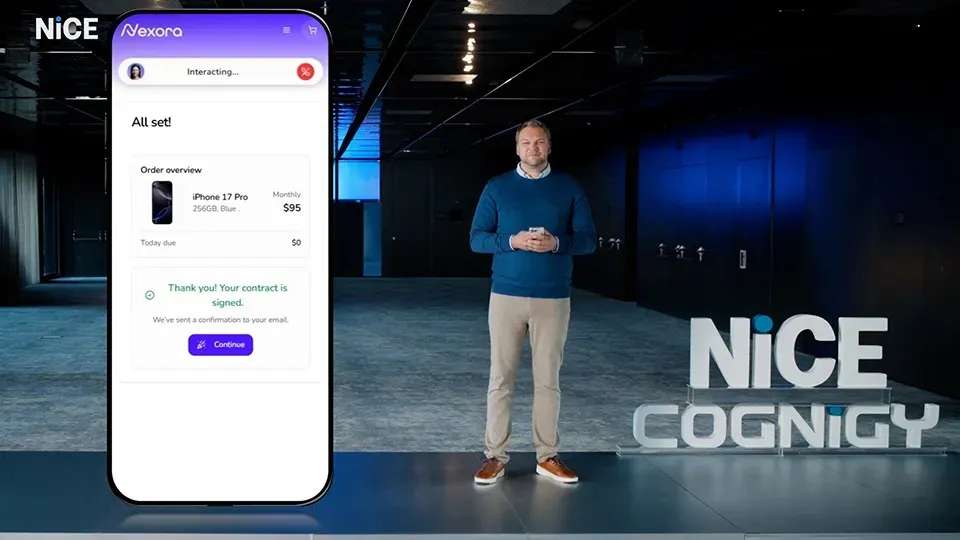Click the NiCE logo in top-left corner

(66, 29)
